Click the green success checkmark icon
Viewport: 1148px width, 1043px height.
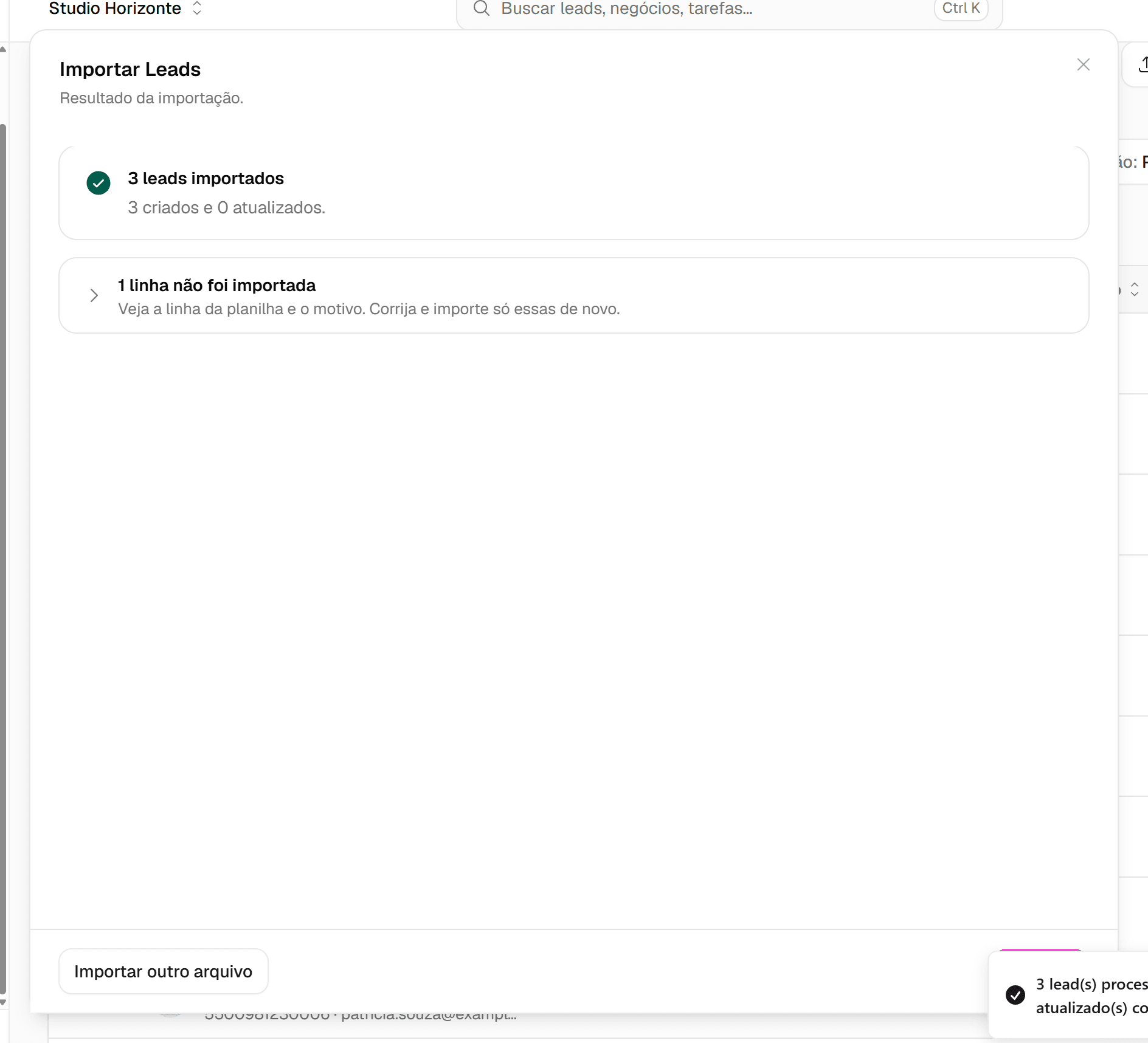point(99,183)
